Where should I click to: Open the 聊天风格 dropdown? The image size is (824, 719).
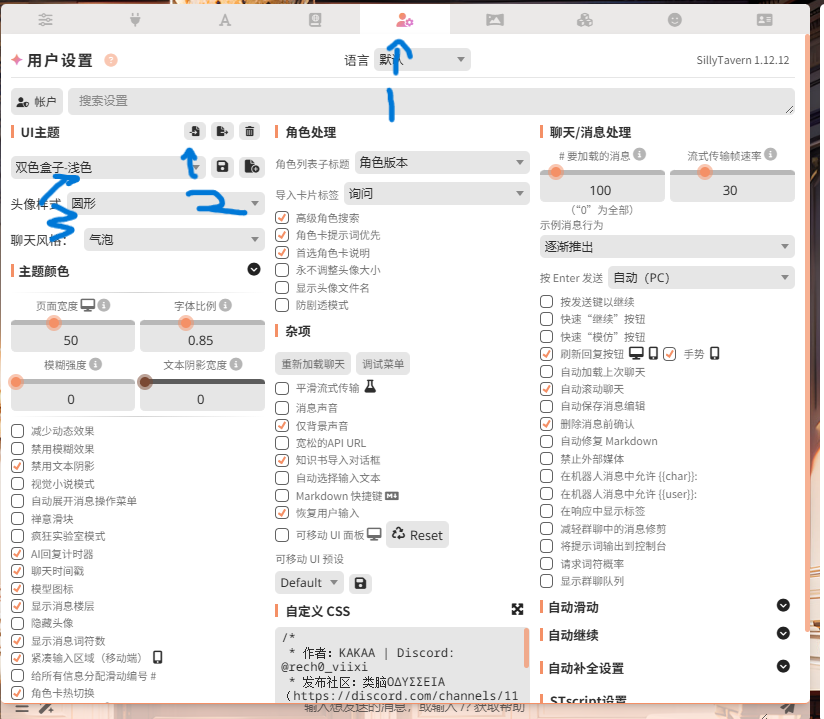pyautogui.click(x=173, y=239)
